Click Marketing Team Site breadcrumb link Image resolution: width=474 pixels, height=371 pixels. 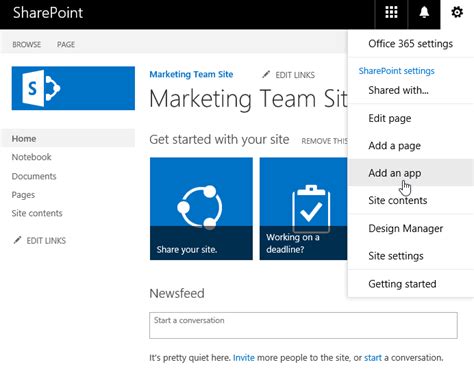(191, 74)
